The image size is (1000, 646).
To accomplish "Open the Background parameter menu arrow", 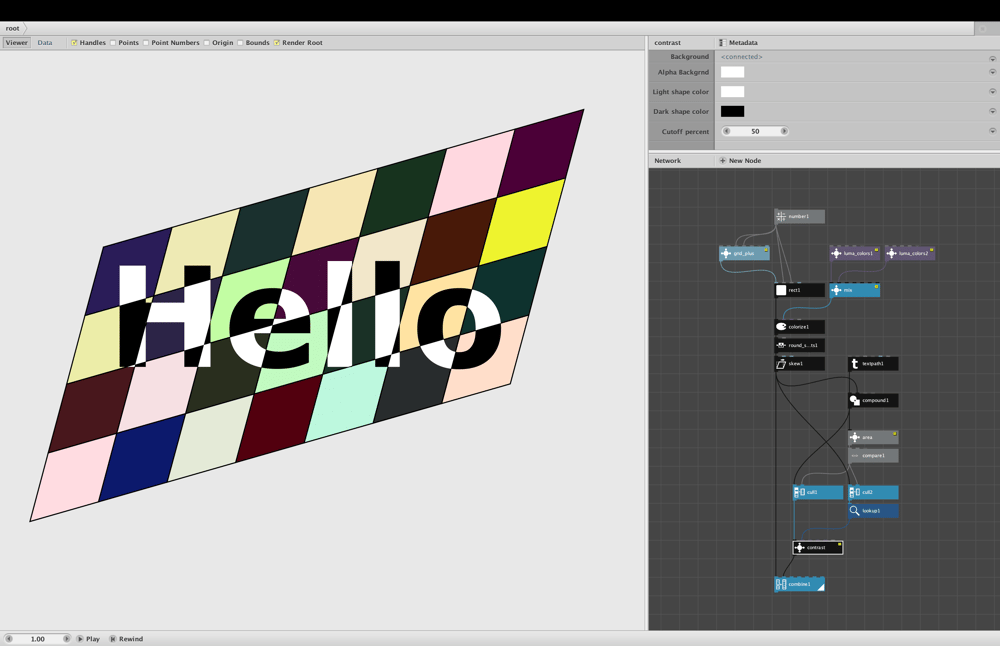I will [x=992, y=58].
